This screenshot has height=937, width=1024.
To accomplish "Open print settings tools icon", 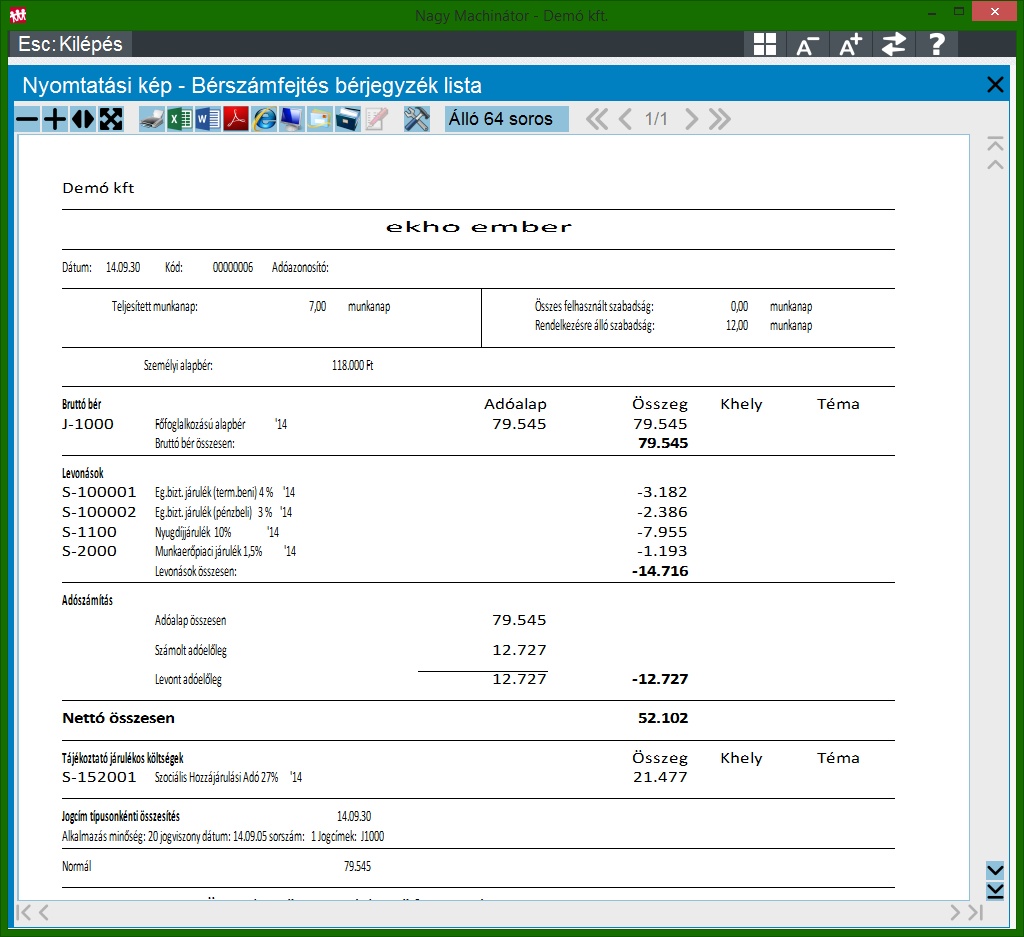I will [416, 120].
